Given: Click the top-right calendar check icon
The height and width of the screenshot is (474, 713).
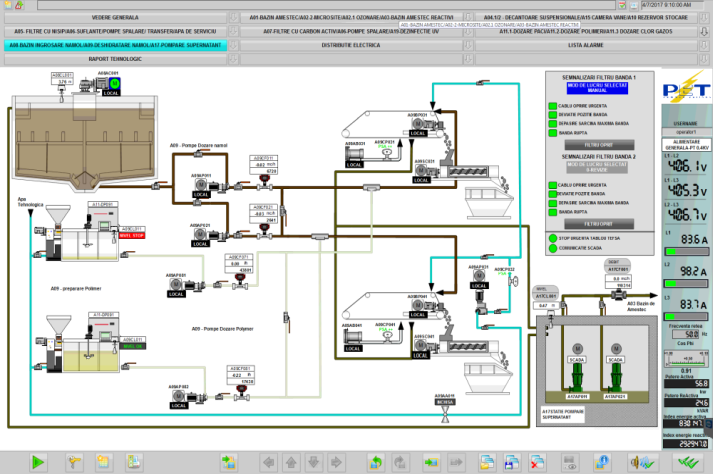Looking at the screenshot, I should coord(622,5).
